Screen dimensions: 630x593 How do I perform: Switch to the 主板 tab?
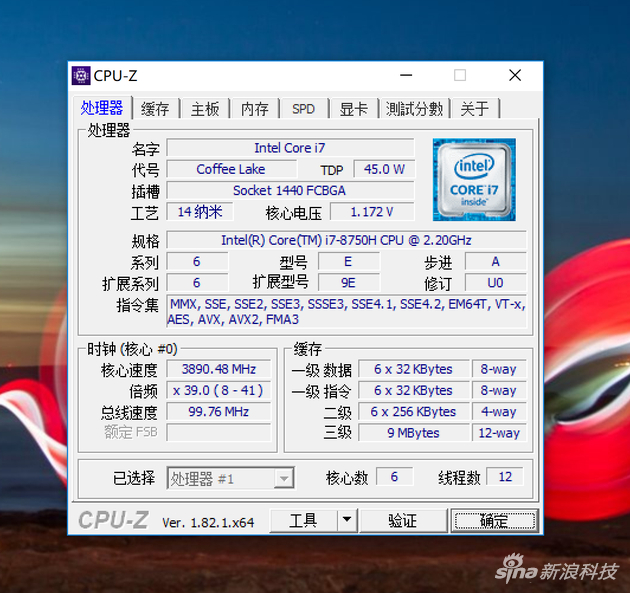click(x=205, y=109)
